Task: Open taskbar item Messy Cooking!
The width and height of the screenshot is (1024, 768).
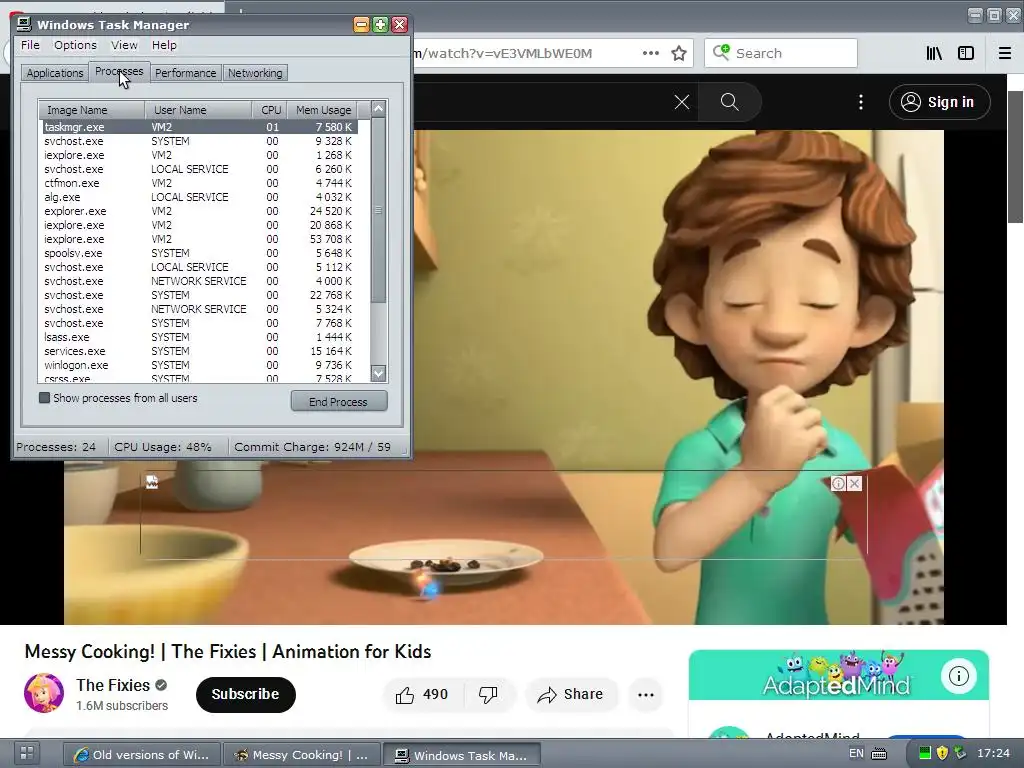Action: [x=301, y=754]
